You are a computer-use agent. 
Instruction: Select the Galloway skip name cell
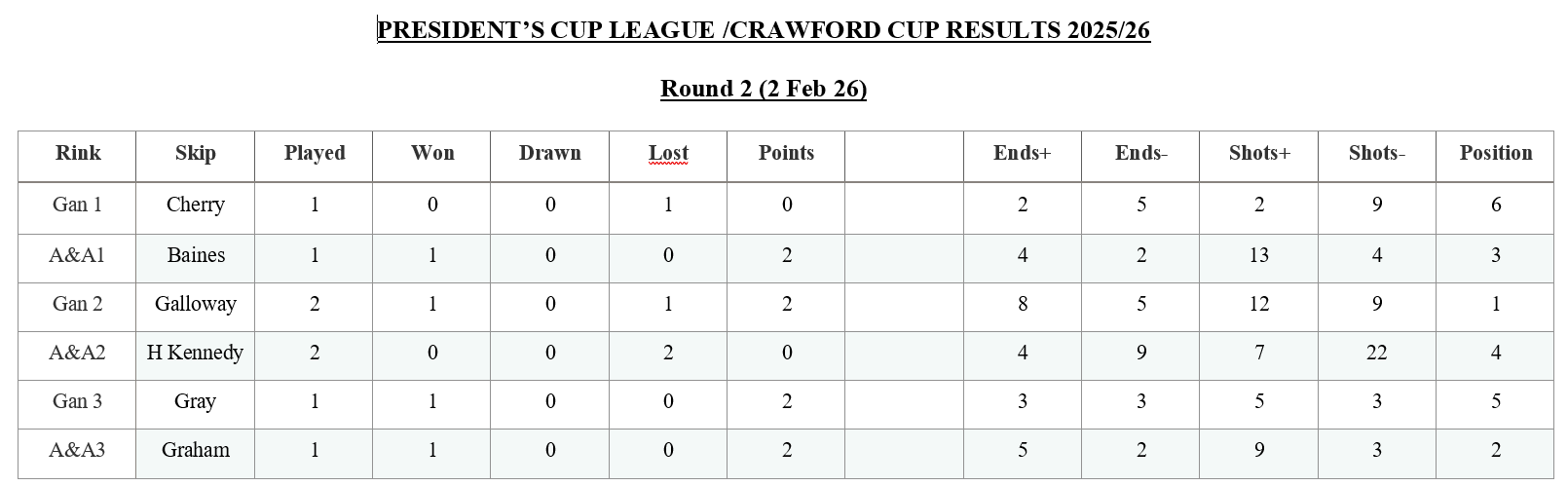pyautogui.click(x=196, y=304)
